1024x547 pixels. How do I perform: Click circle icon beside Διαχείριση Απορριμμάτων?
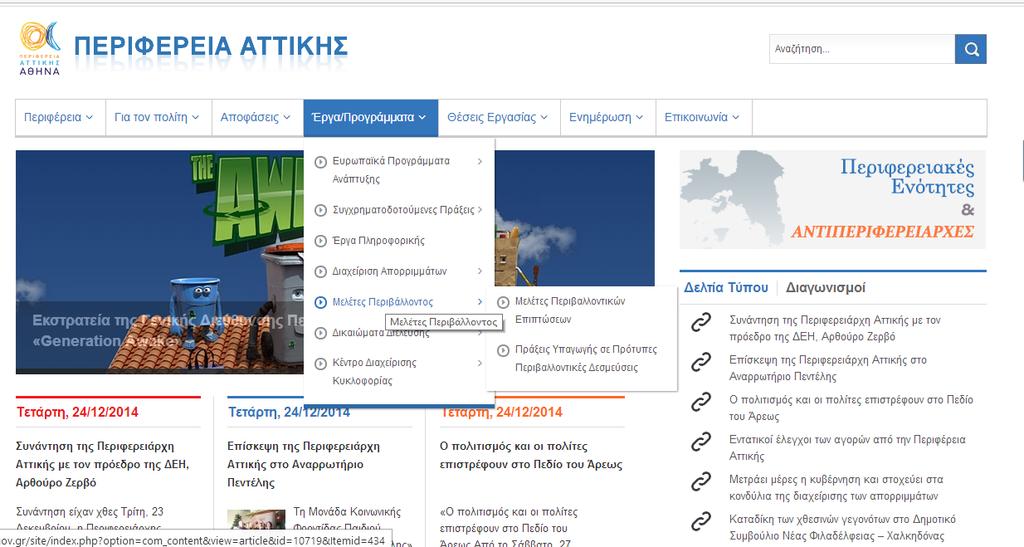coord(321,272)
